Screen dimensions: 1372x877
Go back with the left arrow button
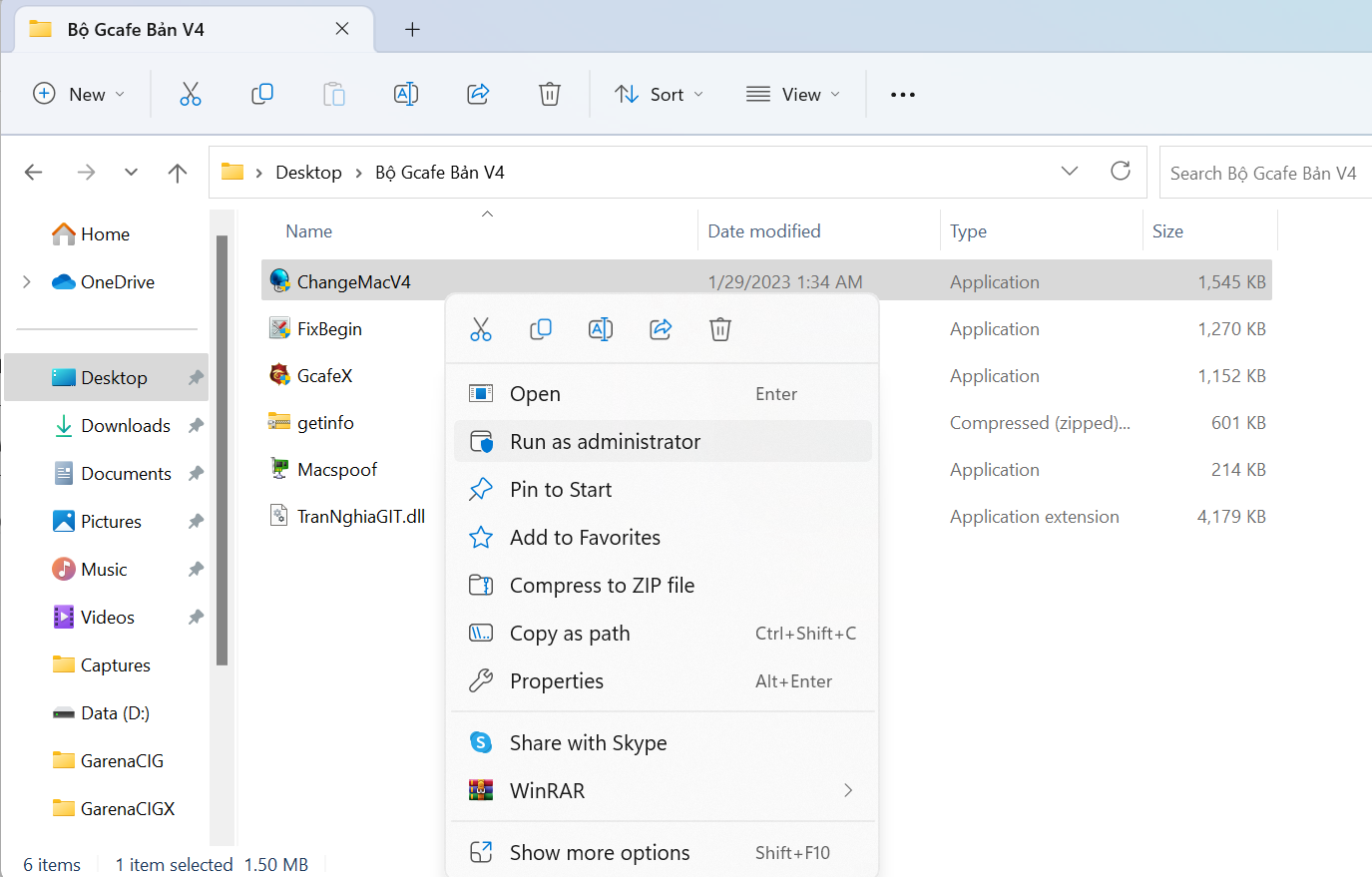(34, 173)
